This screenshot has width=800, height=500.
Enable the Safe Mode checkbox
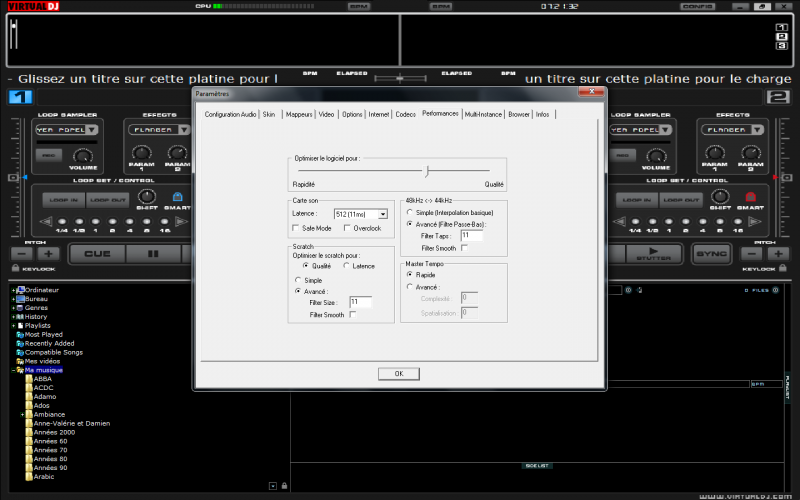pyautogui.click(x=297, y=228)
